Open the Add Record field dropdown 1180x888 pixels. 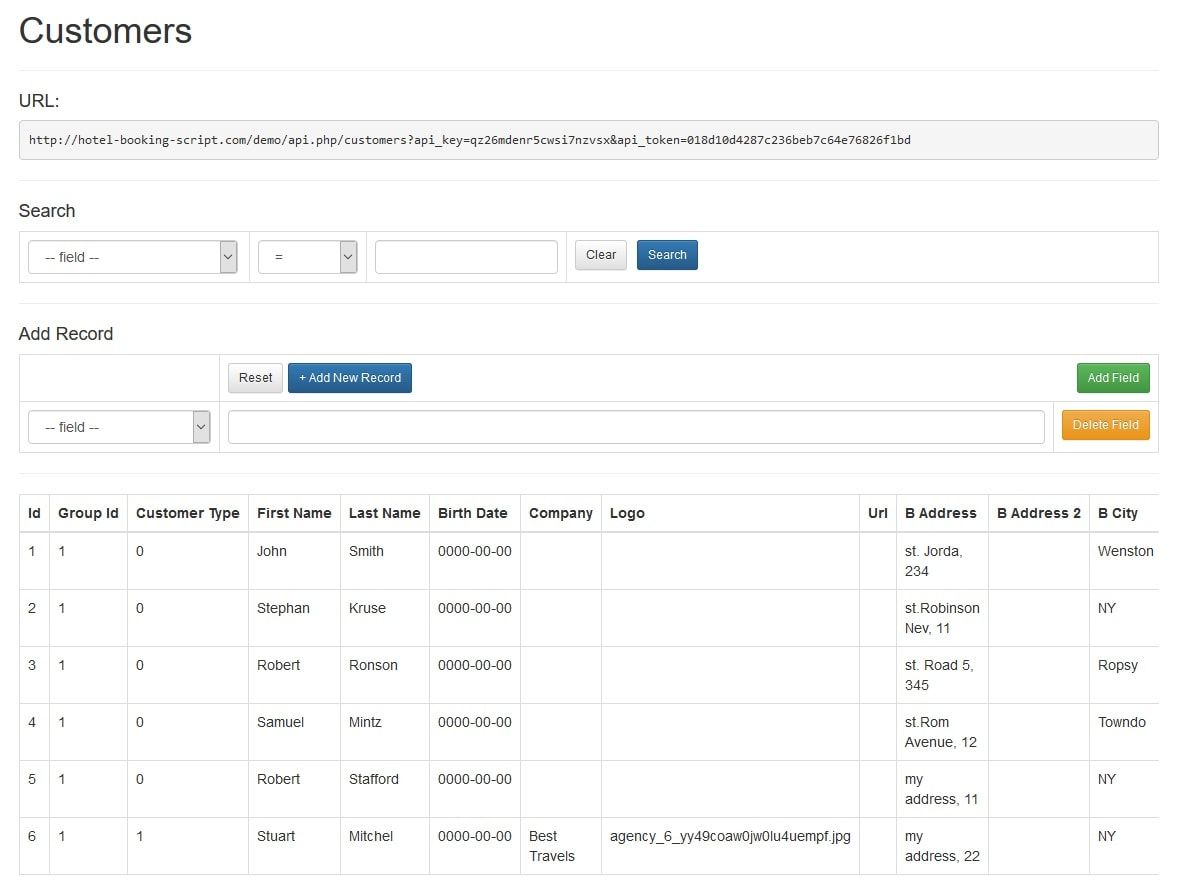click(x=119, y=427)
